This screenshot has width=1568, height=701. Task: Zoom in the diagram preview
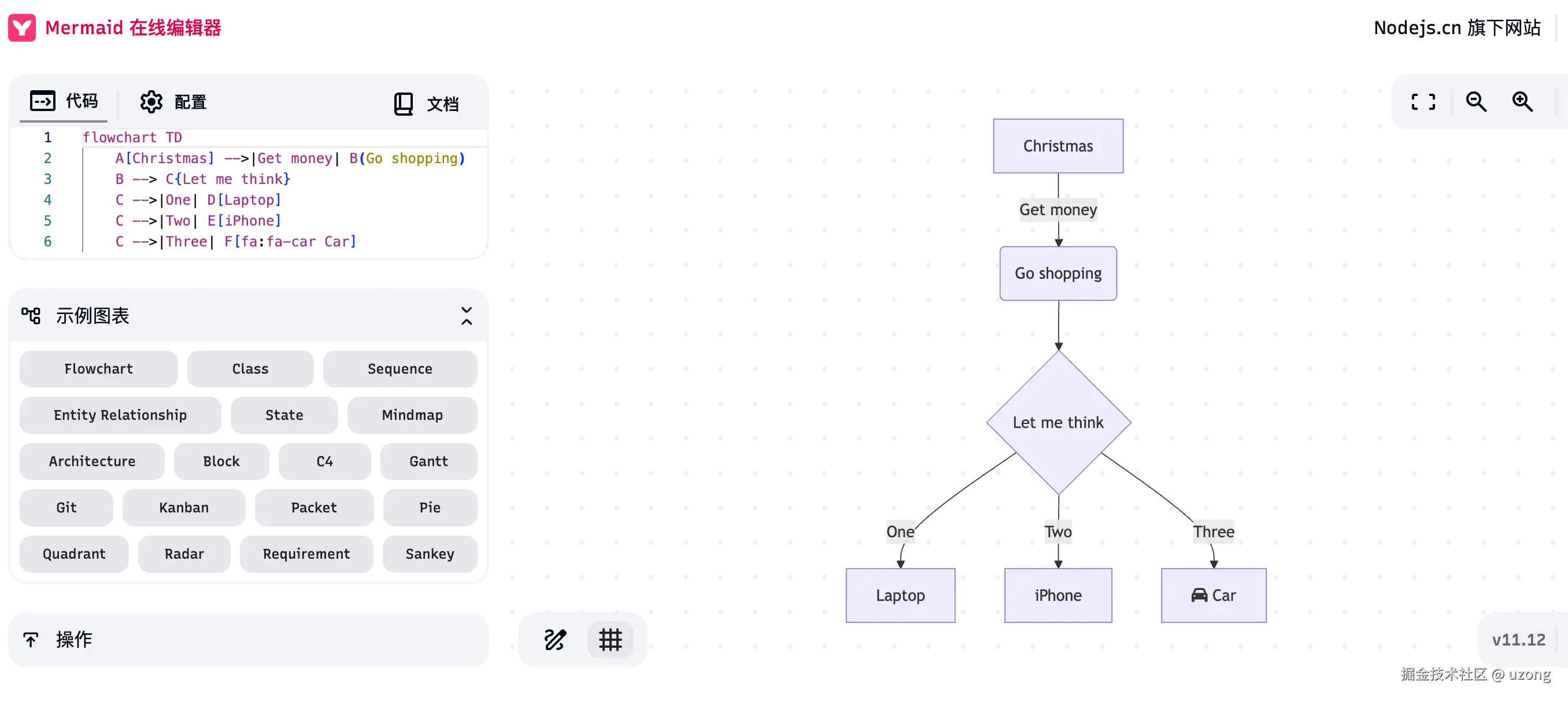pyautogui.click(x=1522, y=102)
